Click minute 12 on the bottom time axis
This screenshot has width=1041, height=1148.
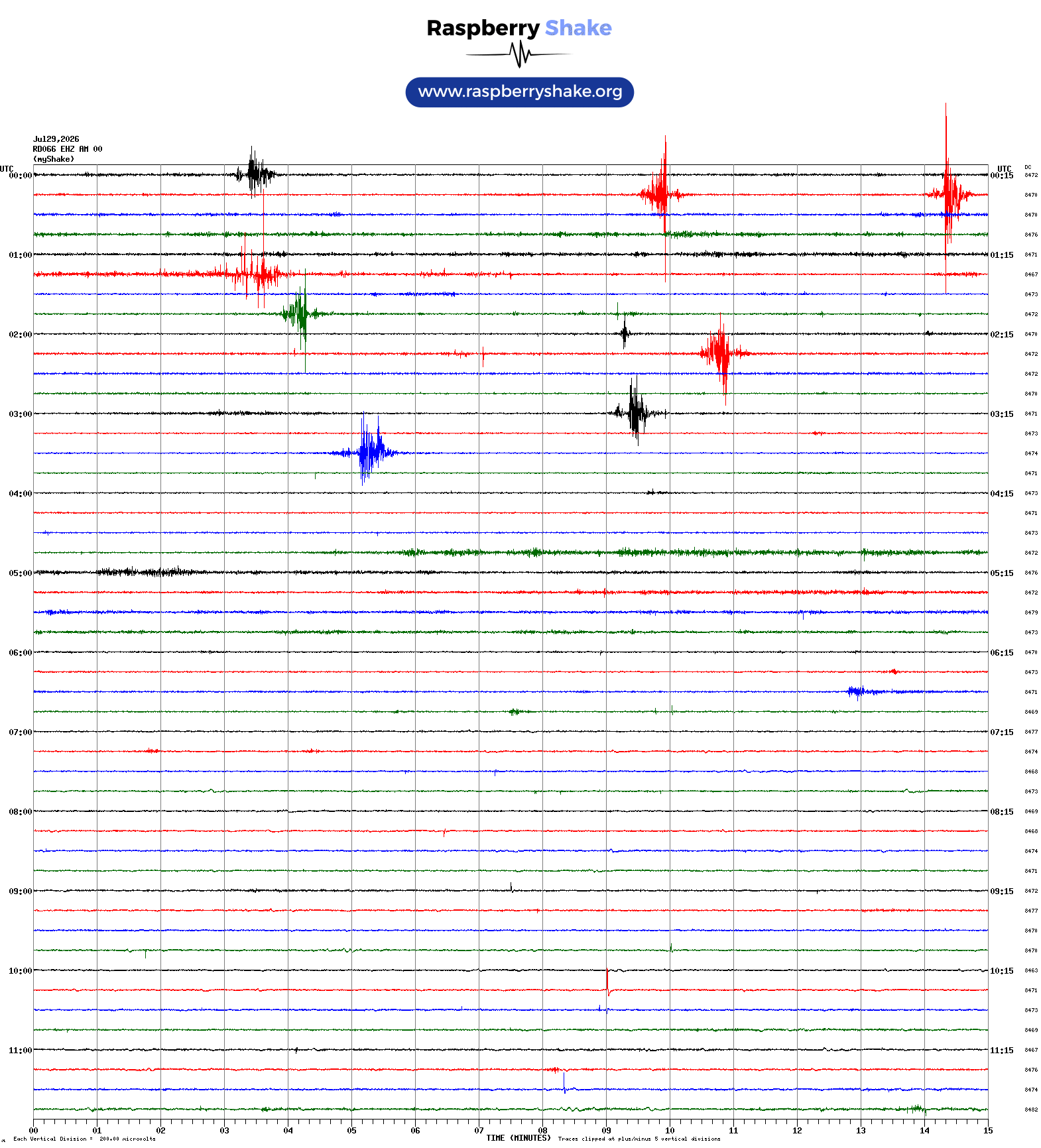click(x=797, y=1131)
